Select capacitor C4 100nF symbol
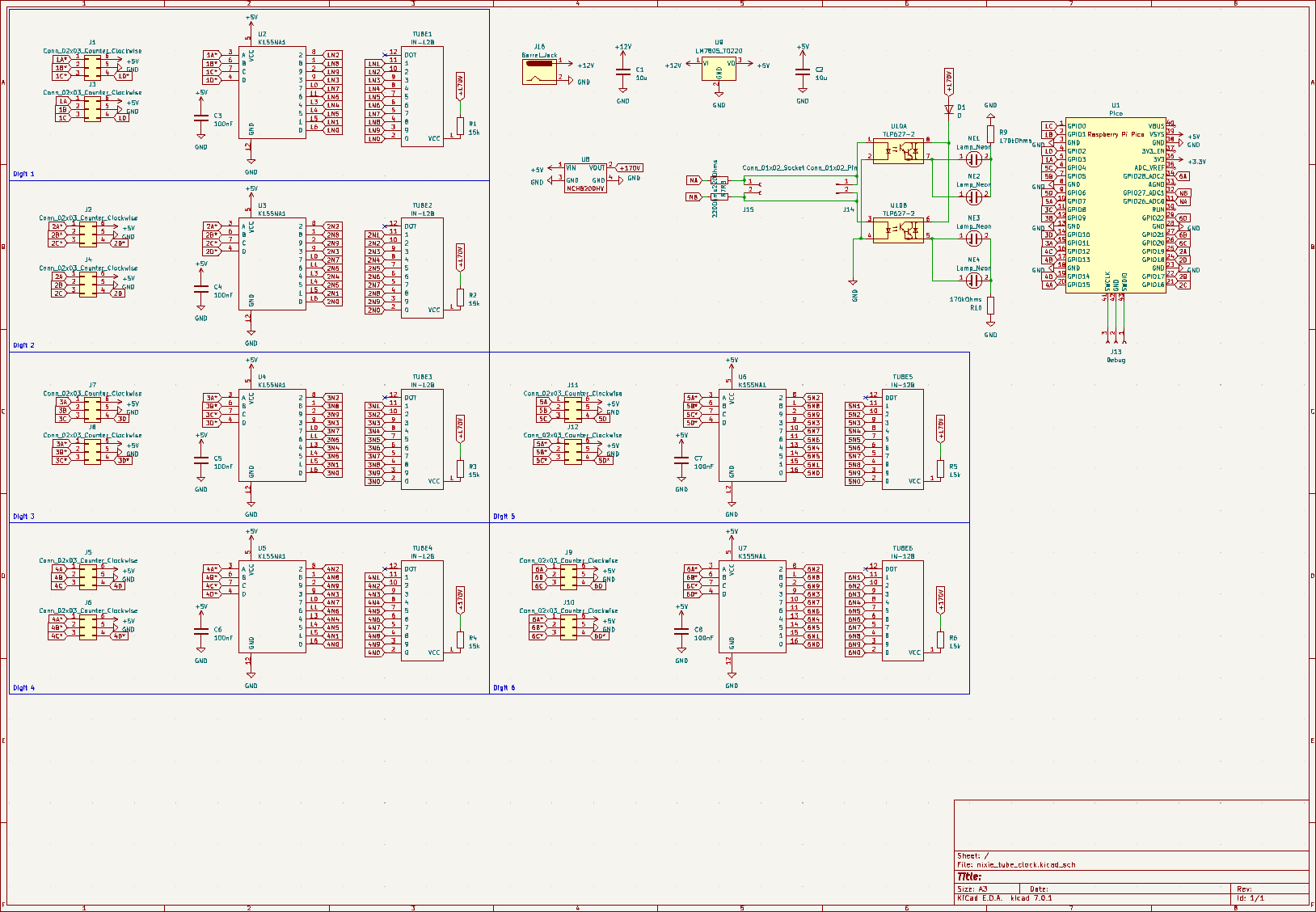 pyautogui.click(x=201, y=290)
